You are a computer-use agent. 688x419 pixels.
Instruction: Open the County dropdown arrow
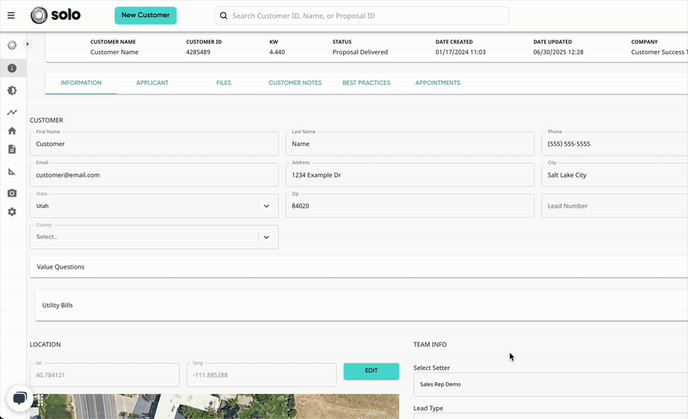266,237
